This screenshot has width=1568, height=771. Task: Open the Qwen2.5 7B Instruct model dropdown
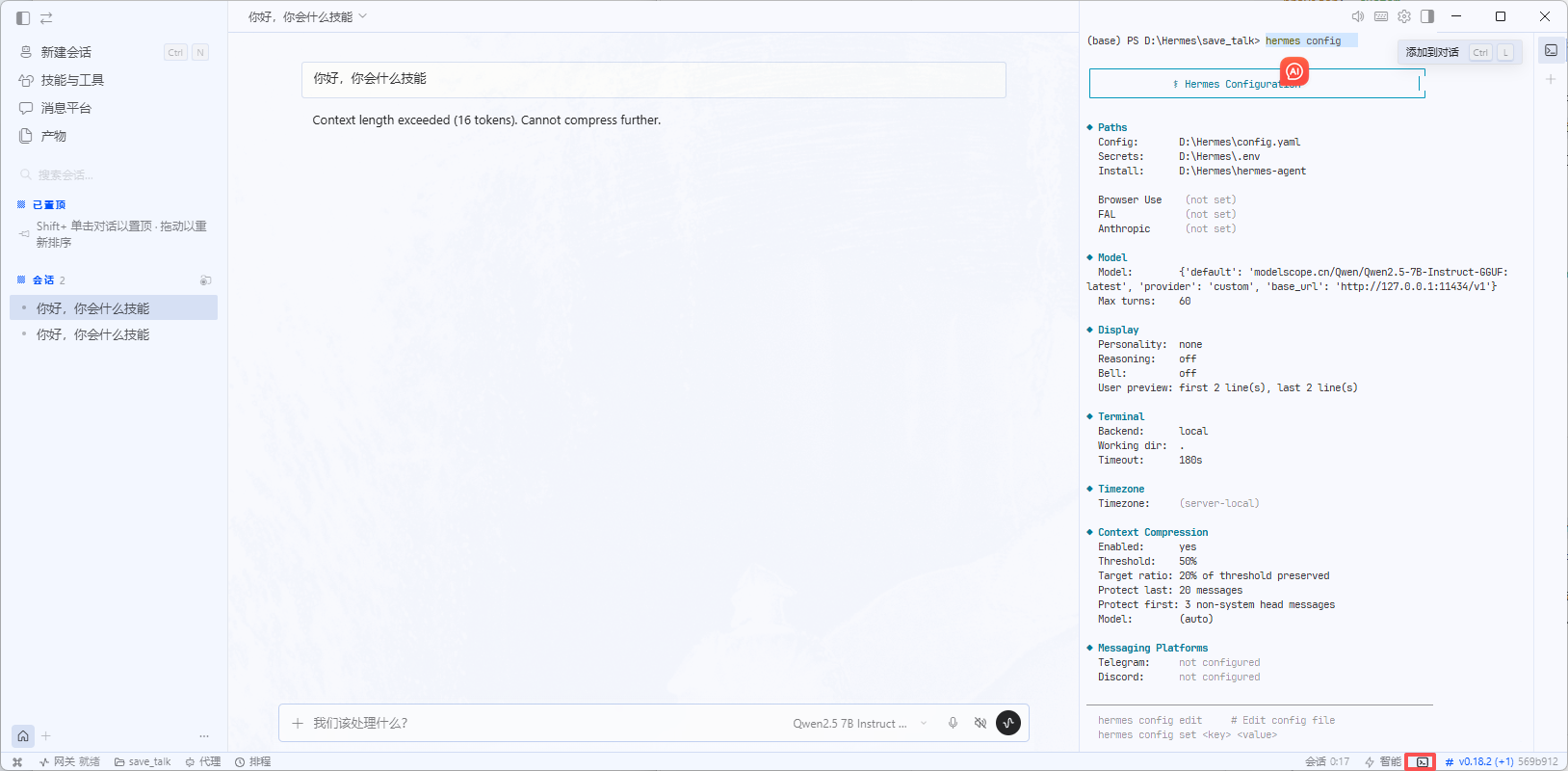tap(859, 724)
